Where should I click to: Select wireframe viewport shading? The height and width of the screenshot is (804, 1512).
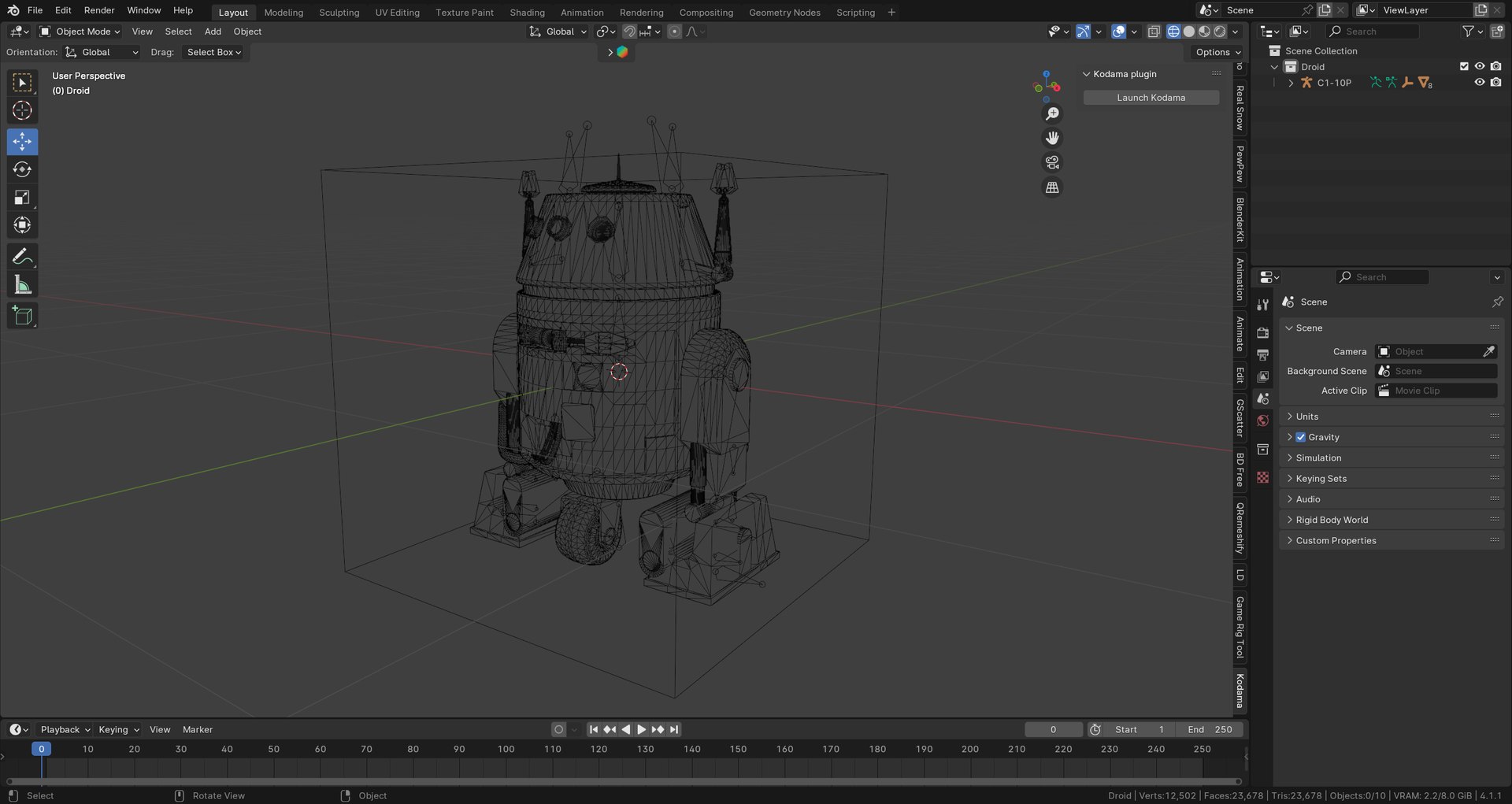click(x=1173, y=31)
